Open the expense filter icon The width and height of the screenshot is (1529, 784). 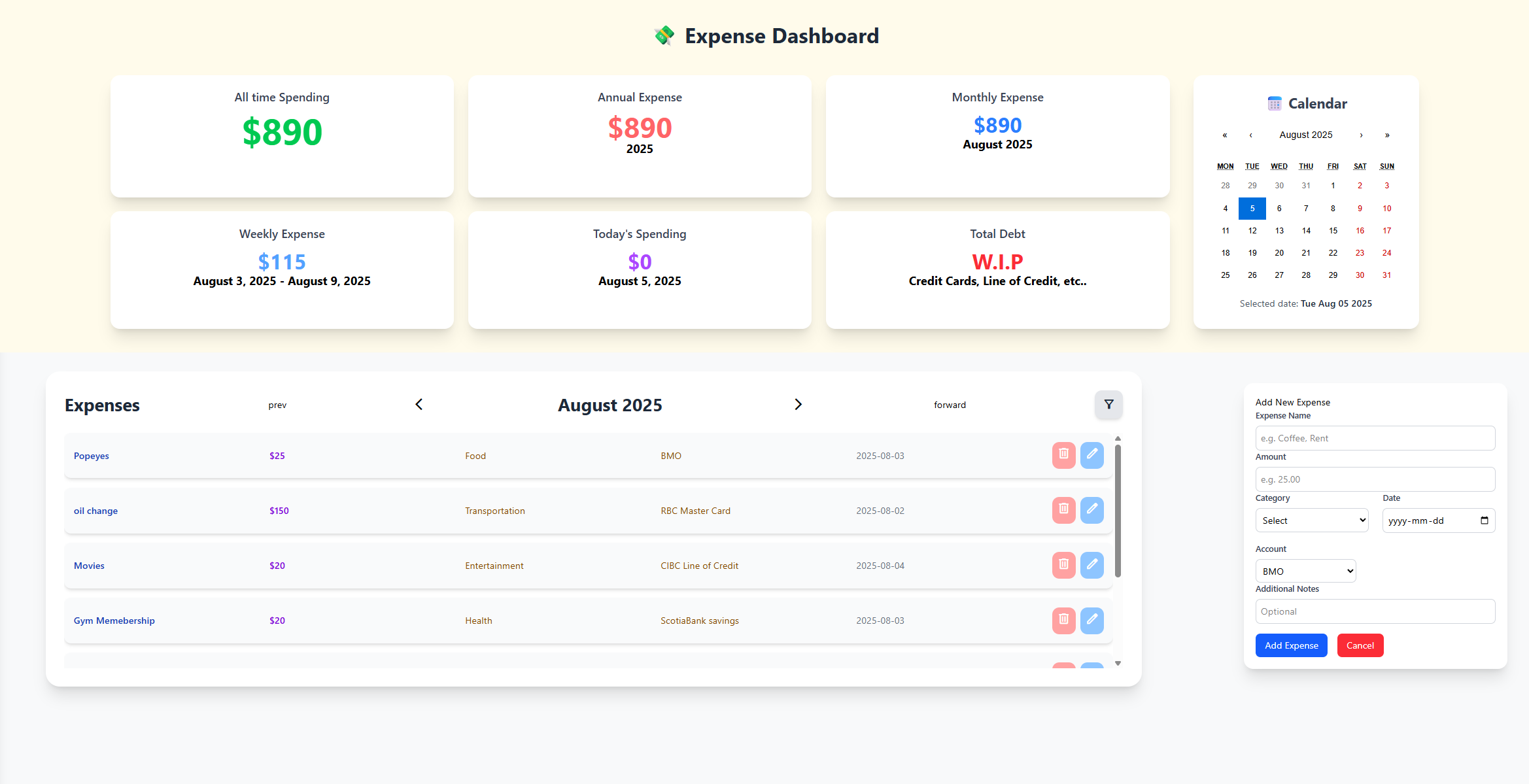(1108, 405)
